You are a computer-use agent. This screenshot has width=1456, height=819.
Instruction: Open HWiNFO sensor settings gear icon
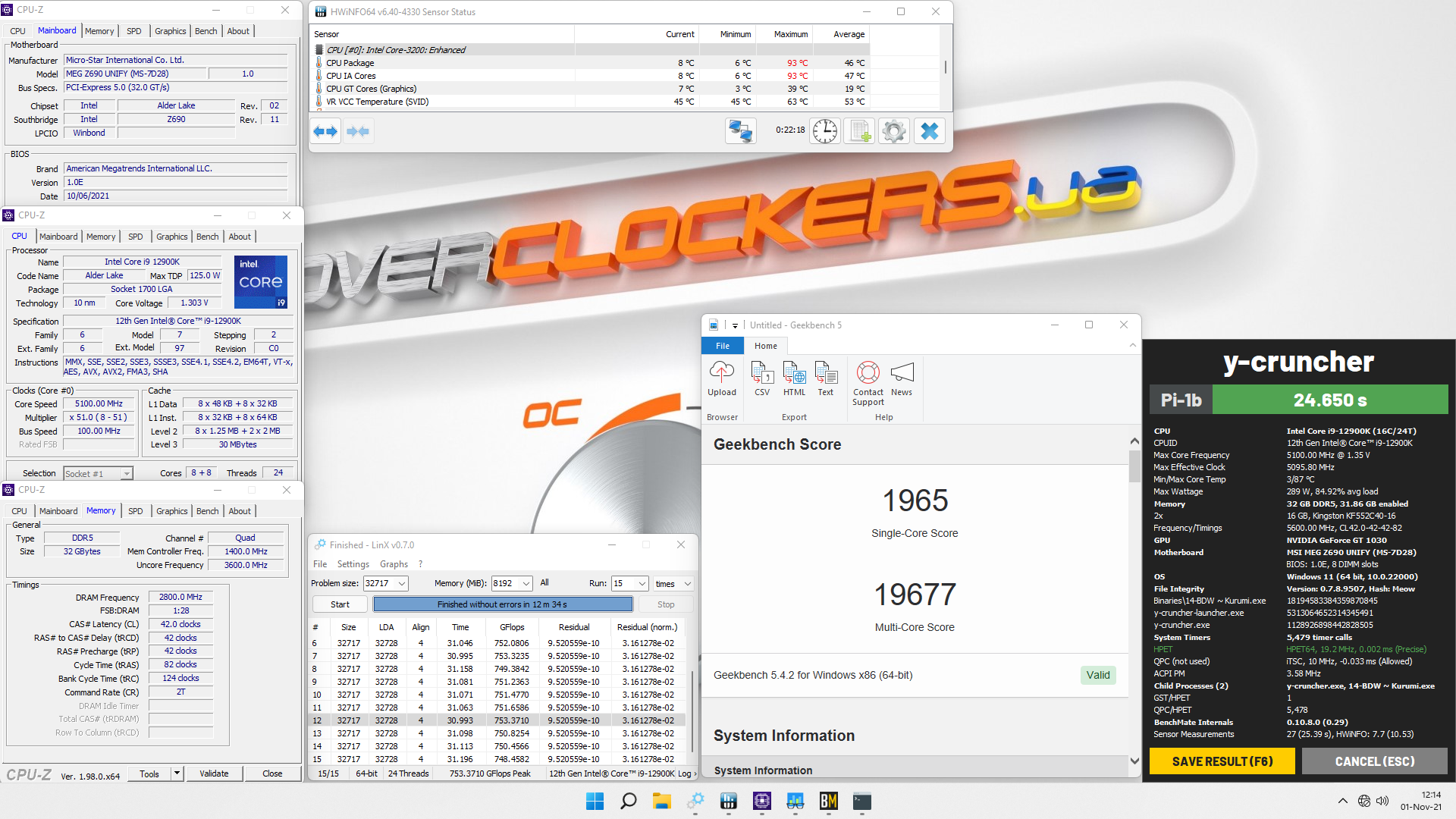coord(894,131)
